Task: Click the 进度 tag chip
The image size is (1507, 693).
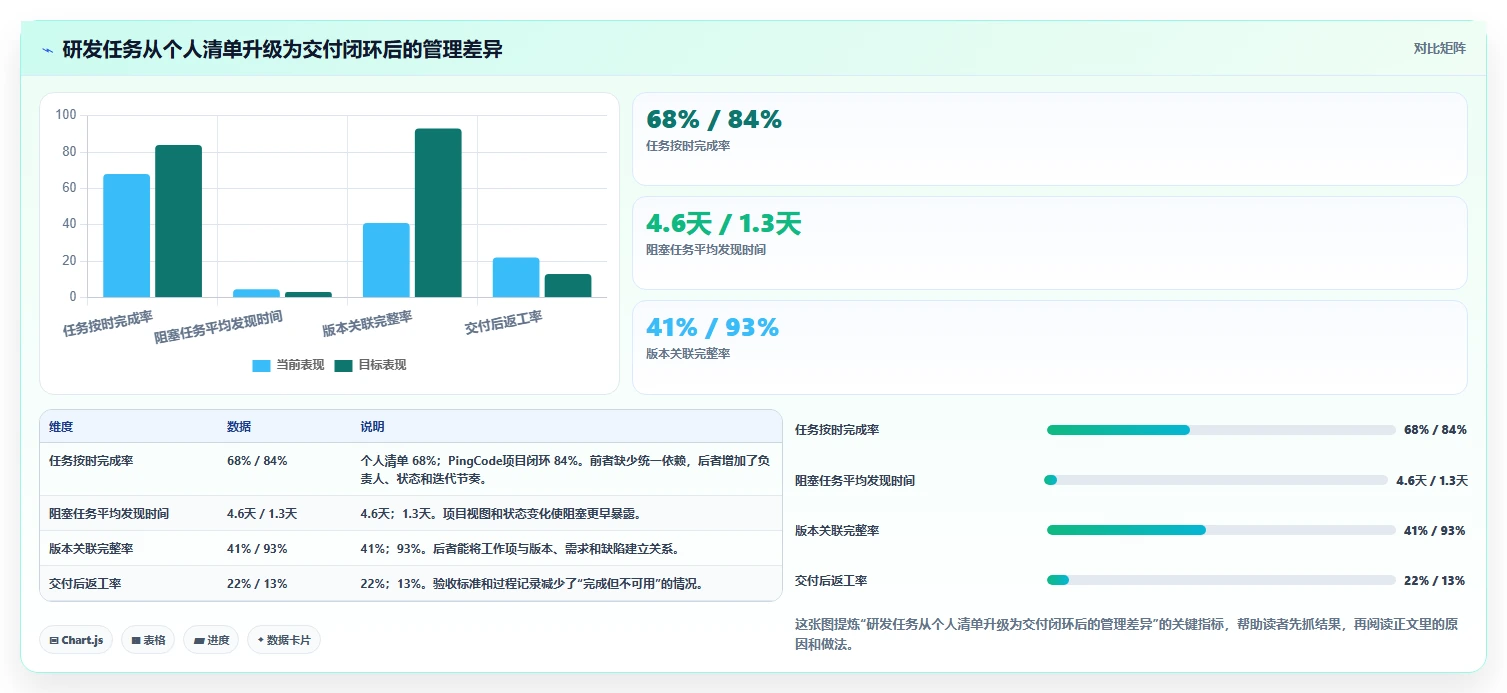Action: tap(211, 640)
